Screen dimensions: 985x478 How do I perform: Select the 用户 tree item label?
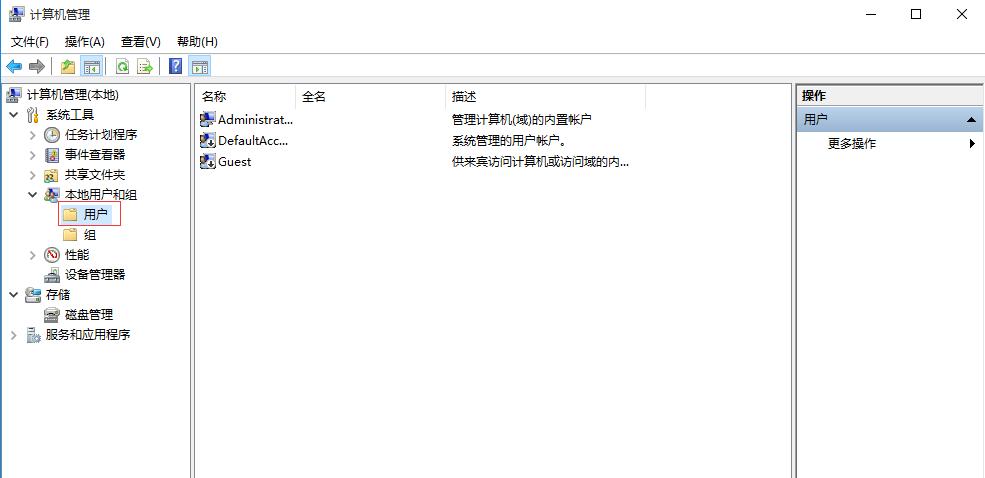pyautogui.click(x=95, y=215)
